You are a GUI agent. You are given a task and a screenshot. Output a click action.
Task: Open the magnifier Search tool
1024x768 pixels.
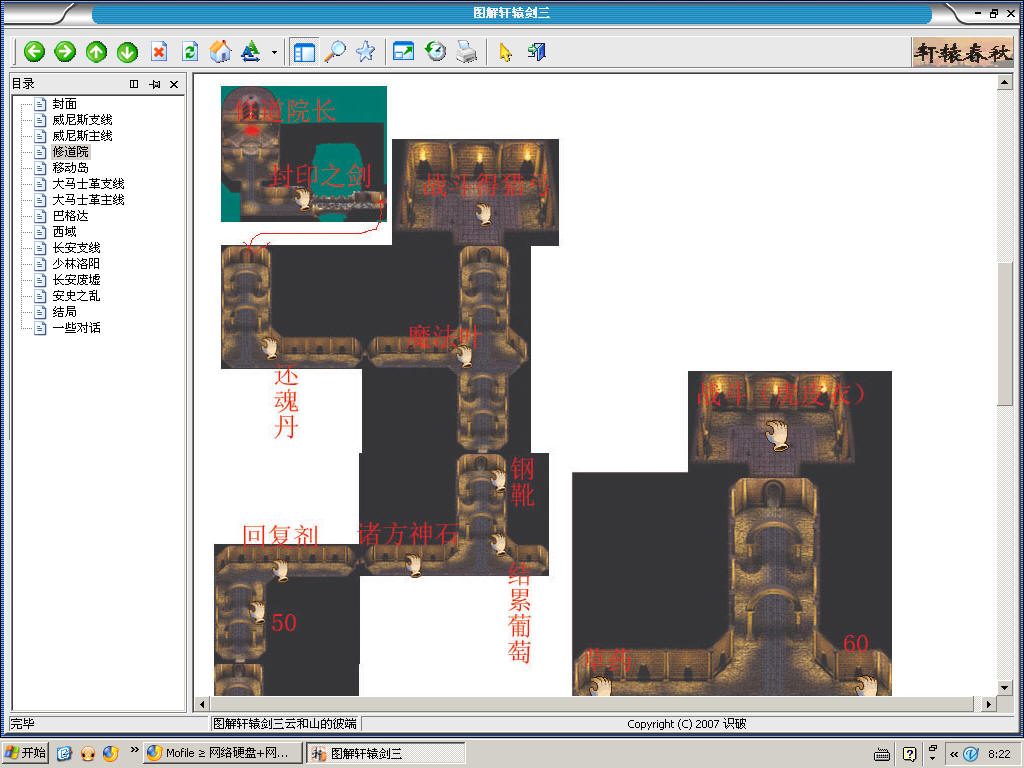click(x=335, y=52)
